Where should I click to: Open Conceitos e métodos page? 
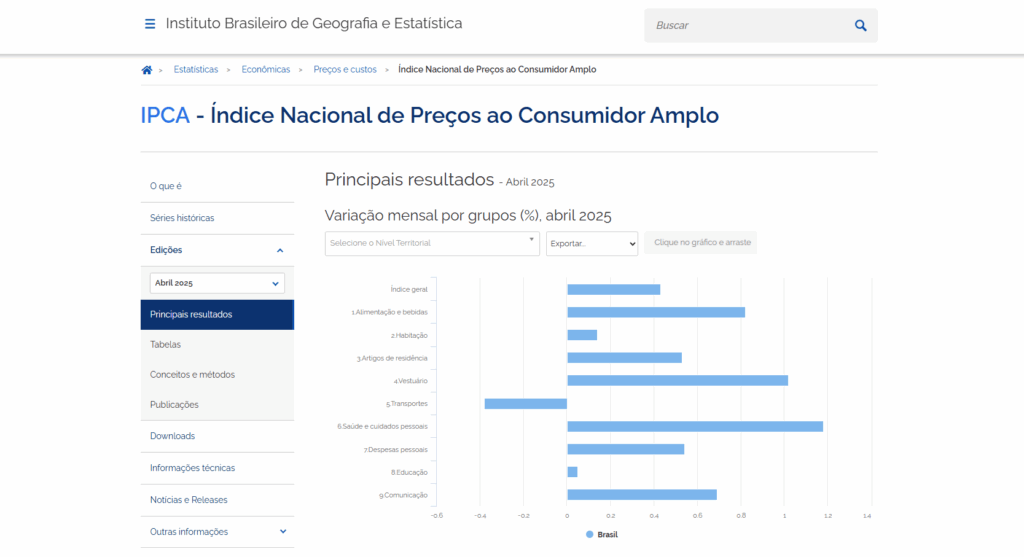(192, 374)
